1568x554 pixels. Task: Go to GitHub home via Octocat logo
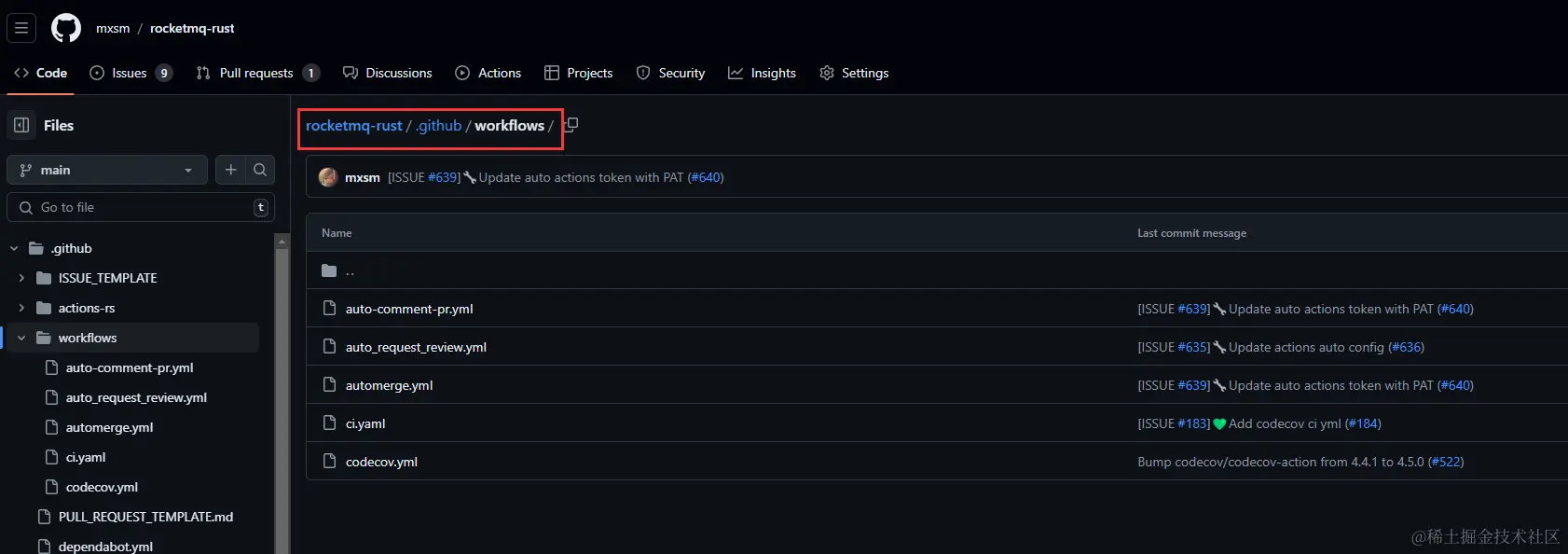(66, 28)
